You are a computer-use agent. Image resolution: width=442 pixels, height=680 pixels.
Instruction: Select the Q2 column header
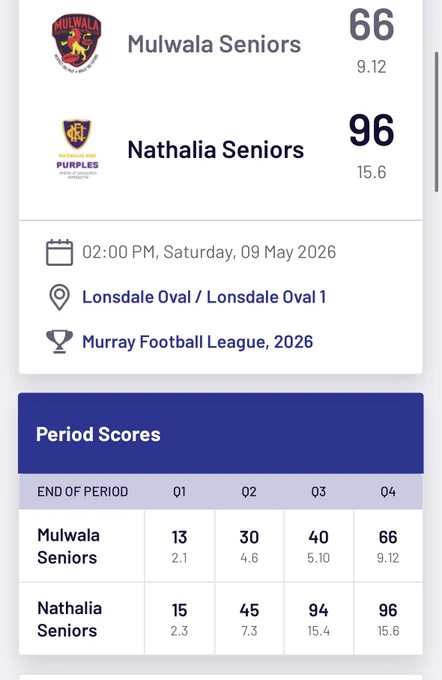click(249, 492)
